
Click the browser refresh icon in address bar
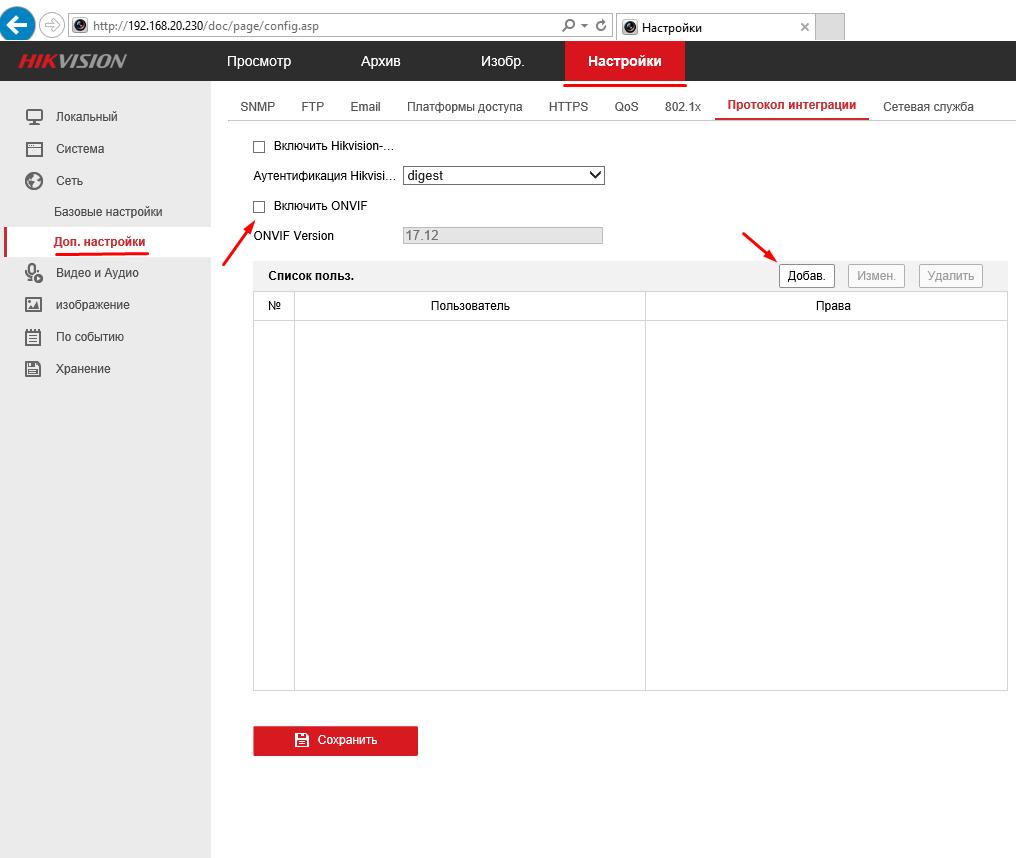pos(601,25)
